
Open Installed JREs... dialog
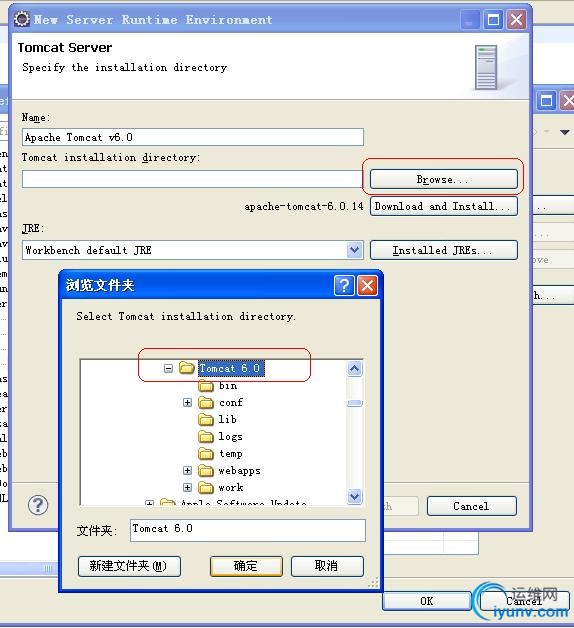(443, 250)
